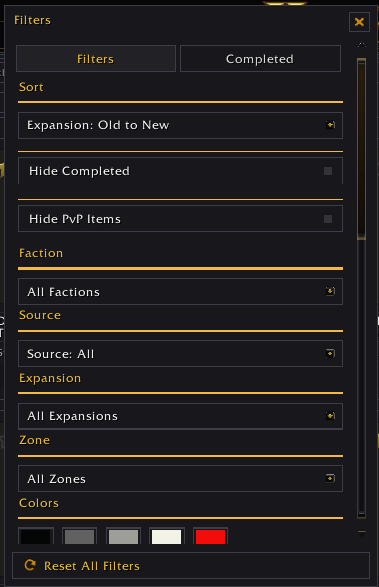Click the scrollbar up arrow
The width and height of the screenshot is (379, 587).
coord(361,45)
